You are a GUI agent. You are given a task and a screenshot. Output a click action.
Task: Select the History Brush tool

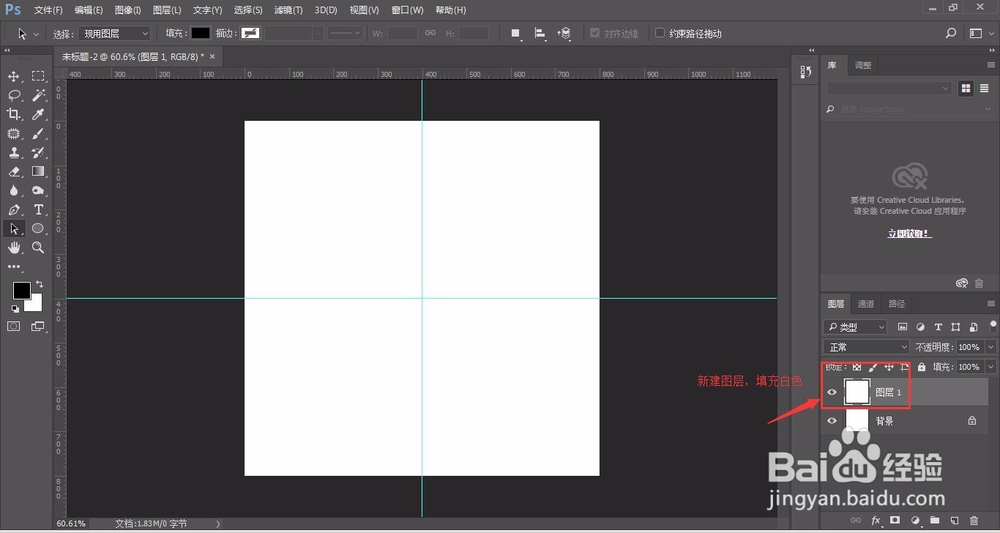click(x=38, y=152)
